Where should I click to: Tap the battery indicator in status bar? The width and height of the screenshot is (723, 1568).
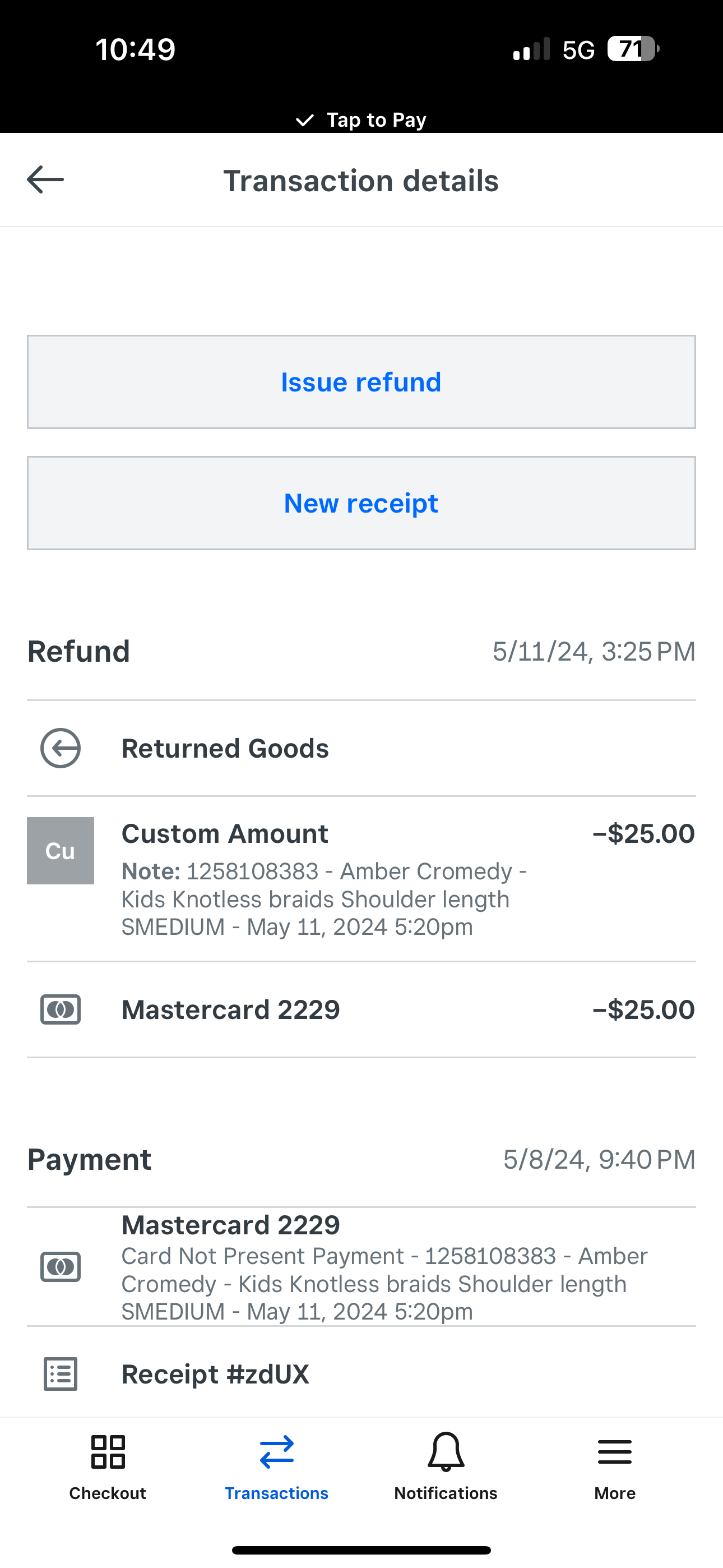633,49
